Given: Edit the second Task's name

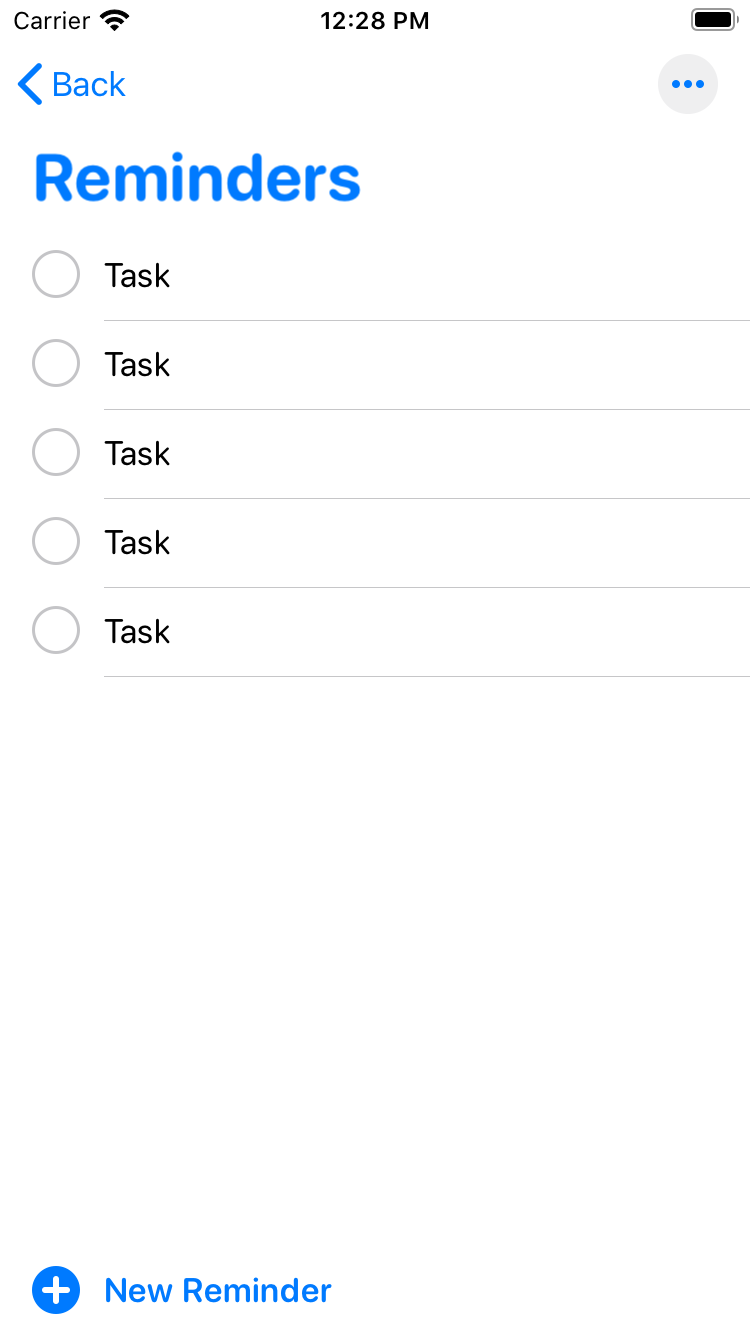Looking at the screenshot, I should (137, 364).
